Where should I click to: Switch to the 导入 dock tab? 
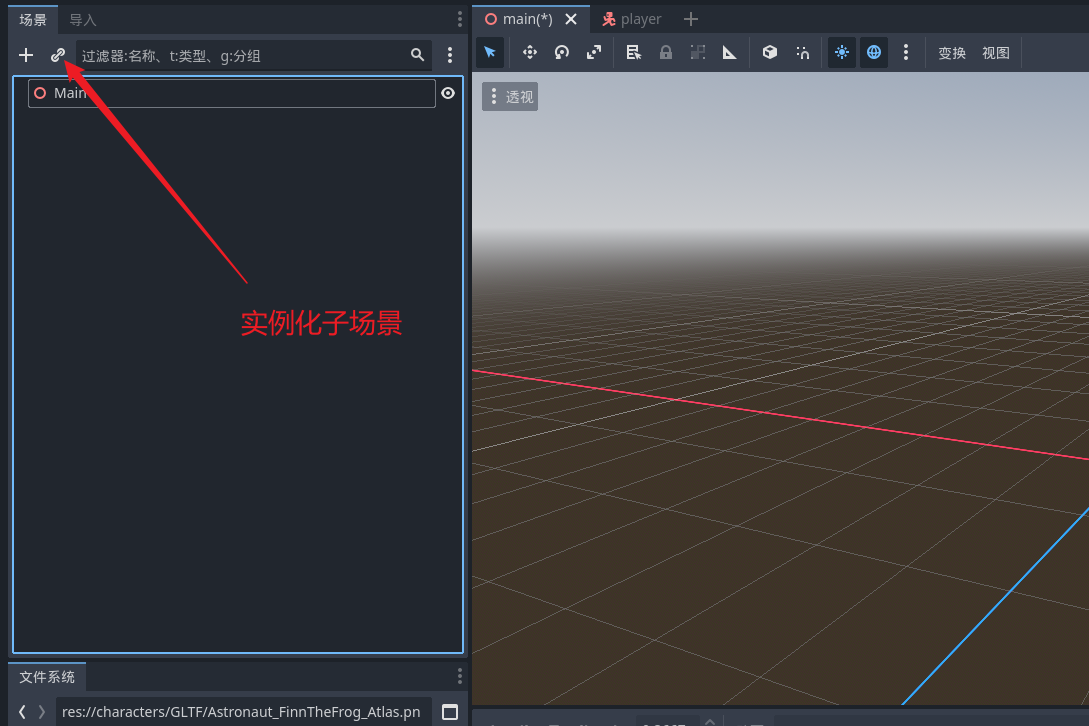click(x=82, y=19)
